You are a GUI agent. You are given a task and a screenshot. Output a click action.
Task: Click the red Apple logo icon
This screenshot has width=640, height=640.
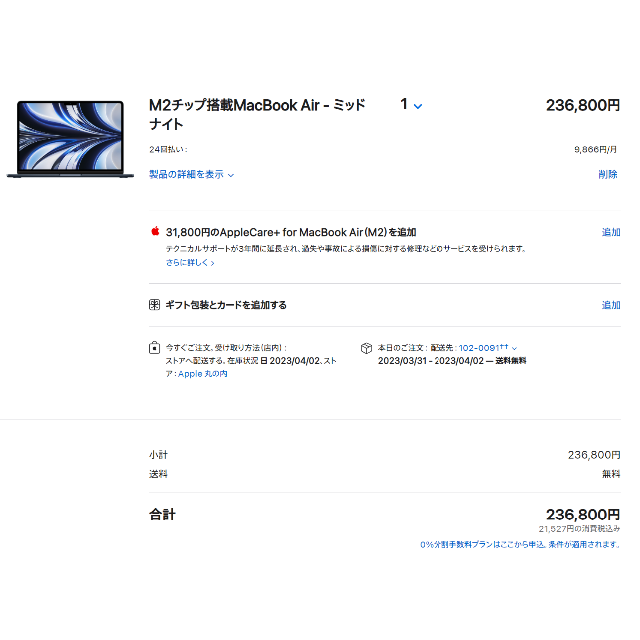[x=155, y=231]
